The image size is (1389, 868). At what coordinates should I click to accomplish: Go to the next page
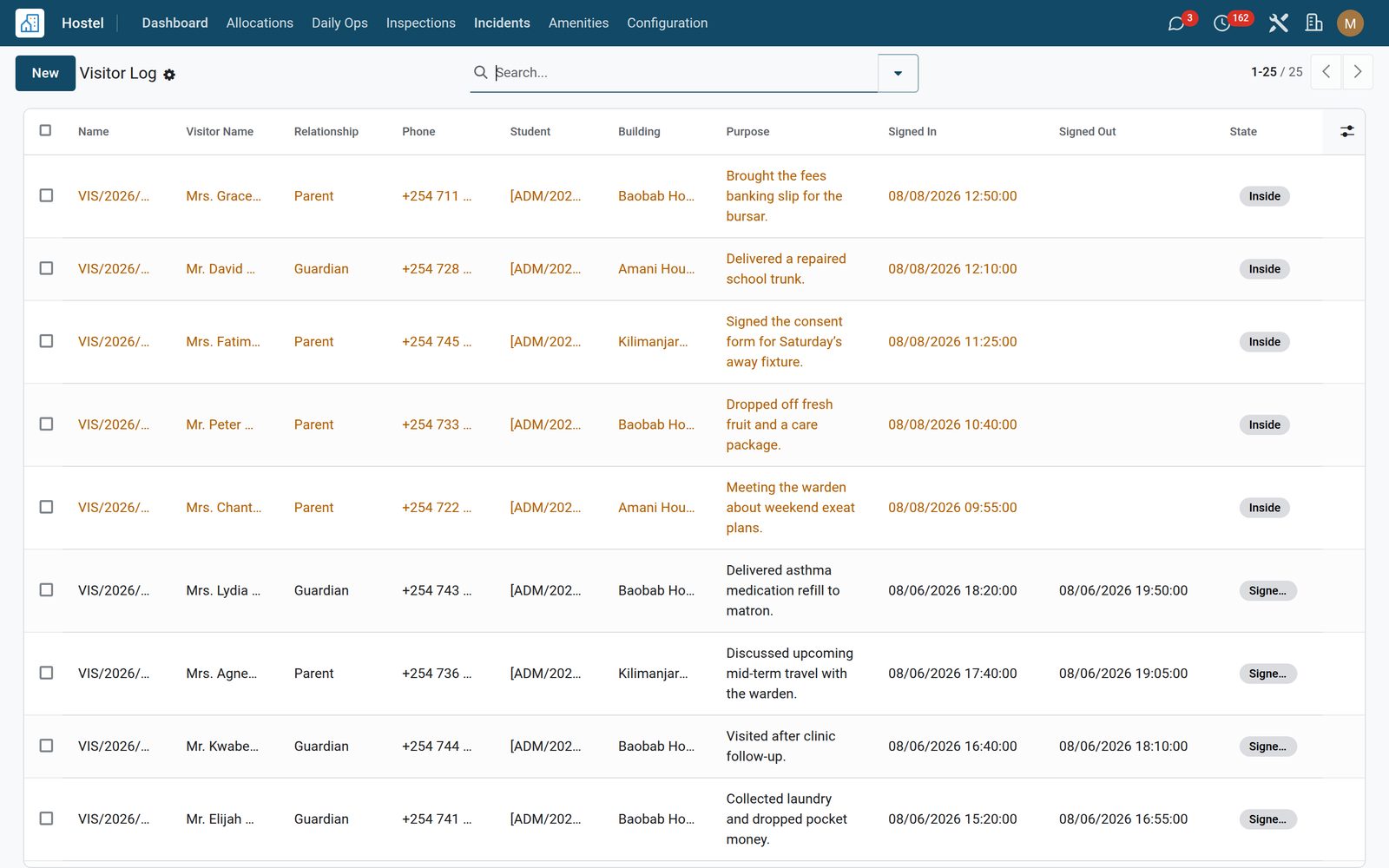(x=1358, y=72)
